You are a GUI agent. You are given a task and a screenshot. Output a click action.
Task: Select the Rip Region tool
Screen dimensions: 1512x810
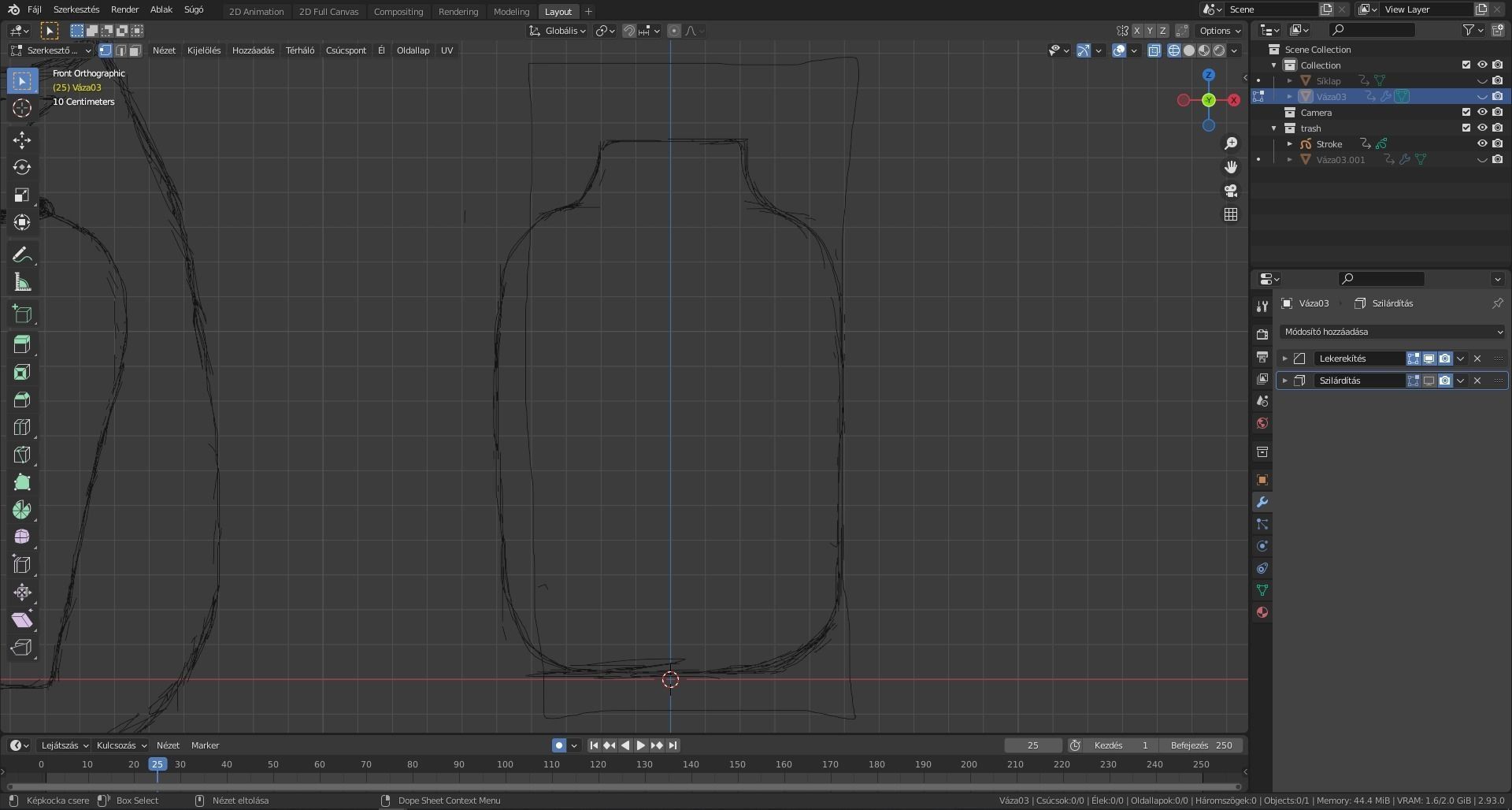tap(22, 647)
